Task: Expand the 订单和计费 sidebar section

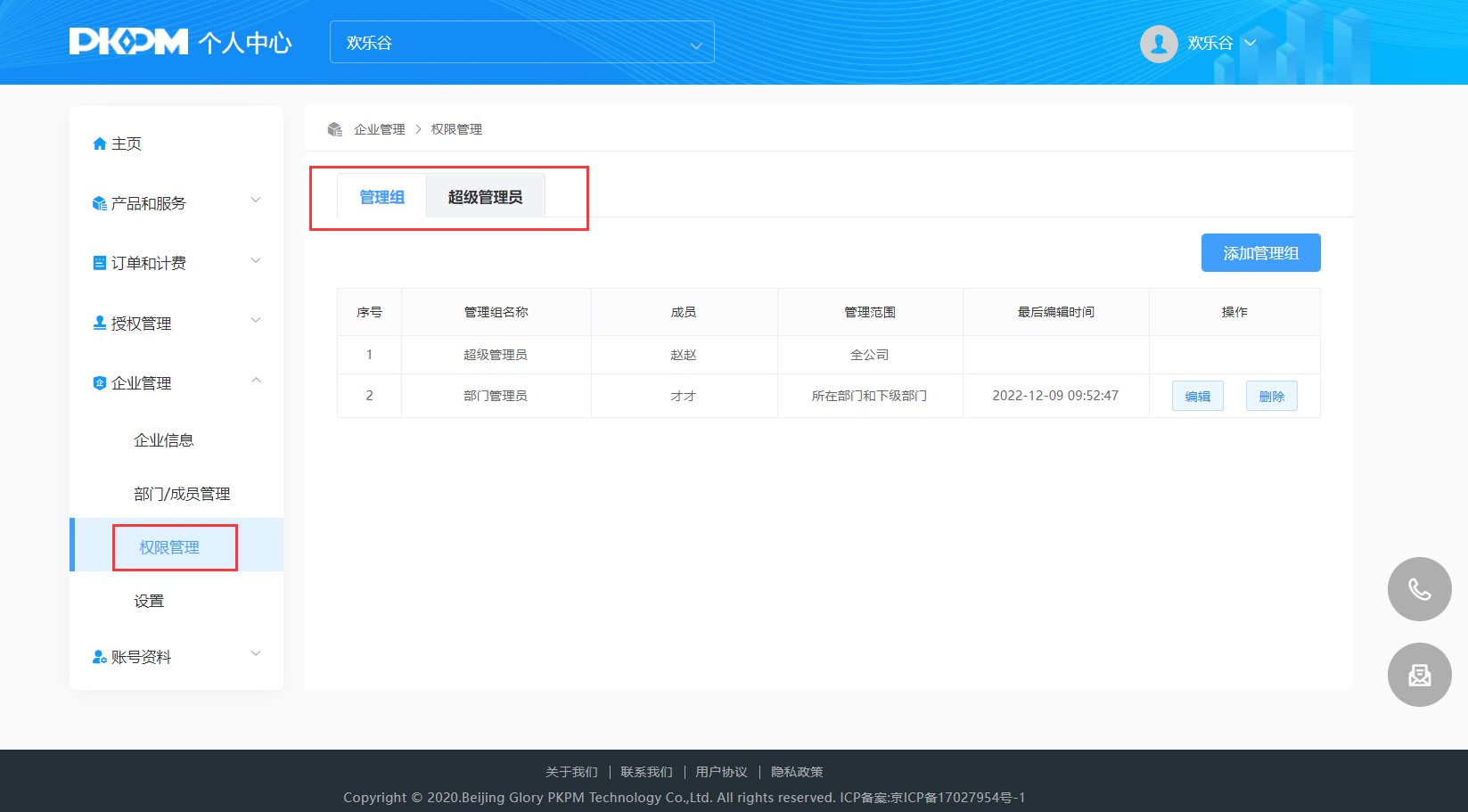Action: click(176, 263)
